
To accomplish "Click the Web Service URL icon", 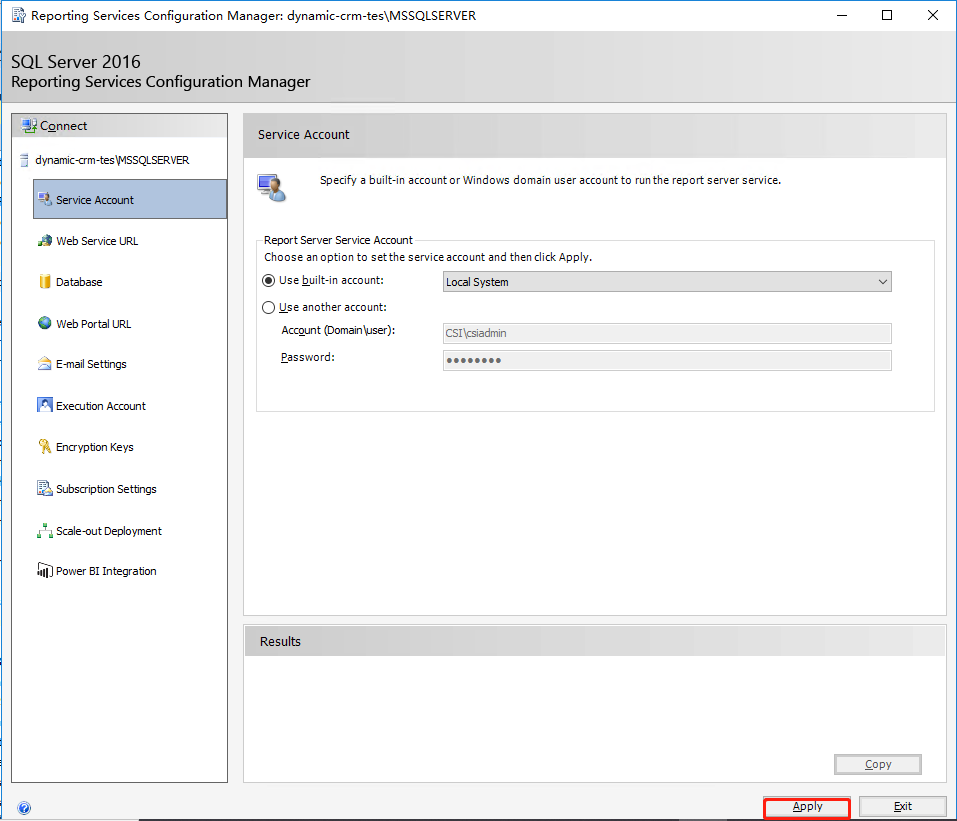I will pos(45,241).
